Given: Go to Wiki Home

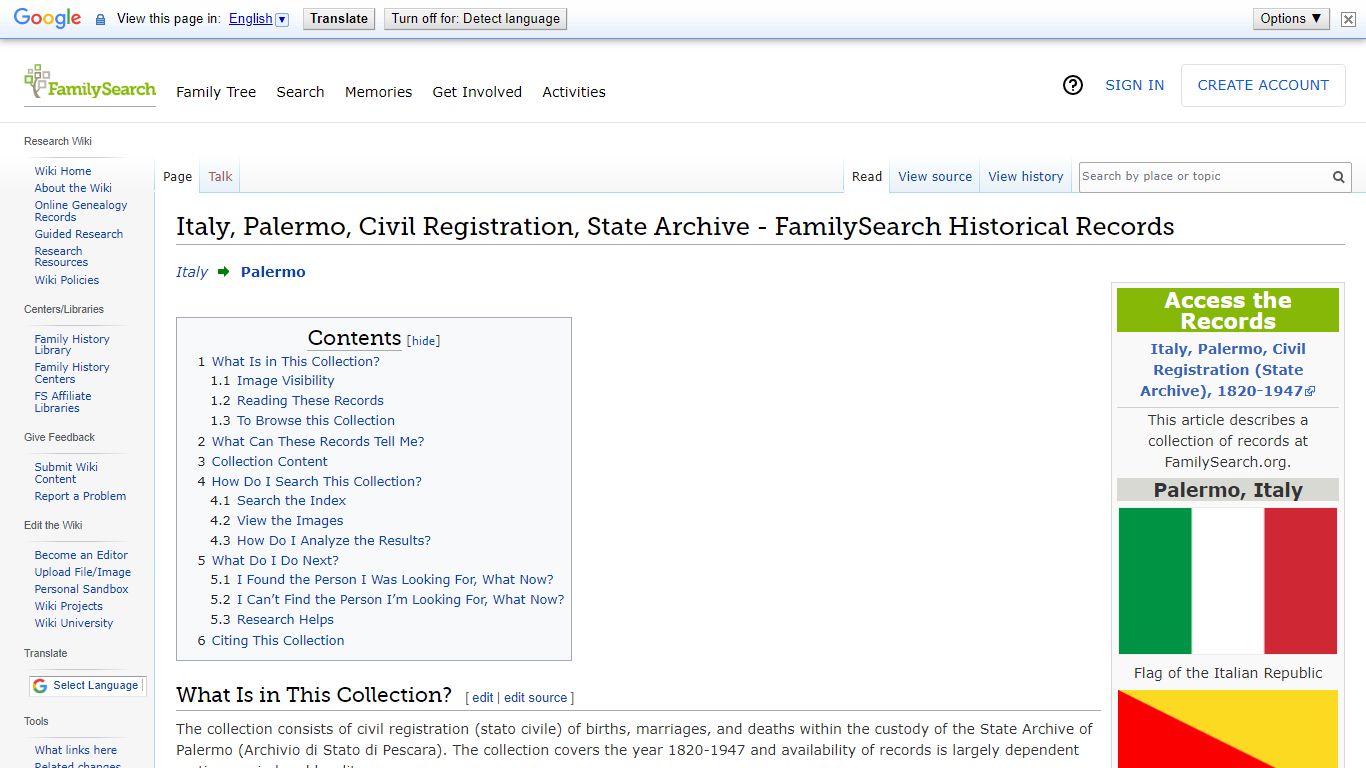Looking at the screenshot, I should (63, 171).
